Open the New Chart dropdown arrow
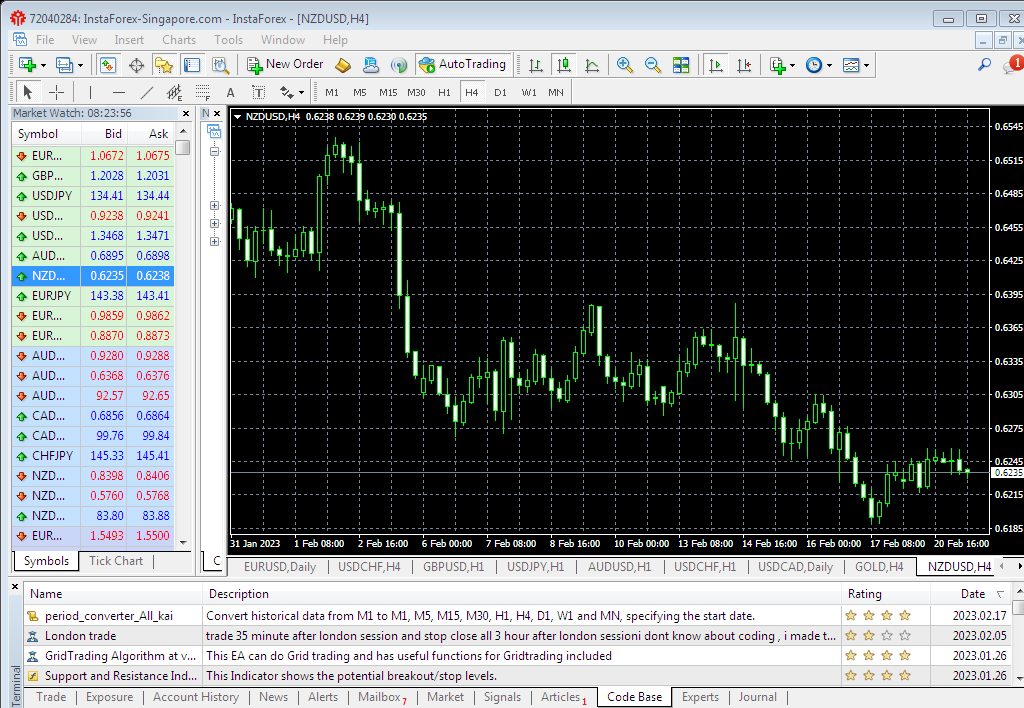Viewport: 1024px width, 708px height. click(41, 65)
